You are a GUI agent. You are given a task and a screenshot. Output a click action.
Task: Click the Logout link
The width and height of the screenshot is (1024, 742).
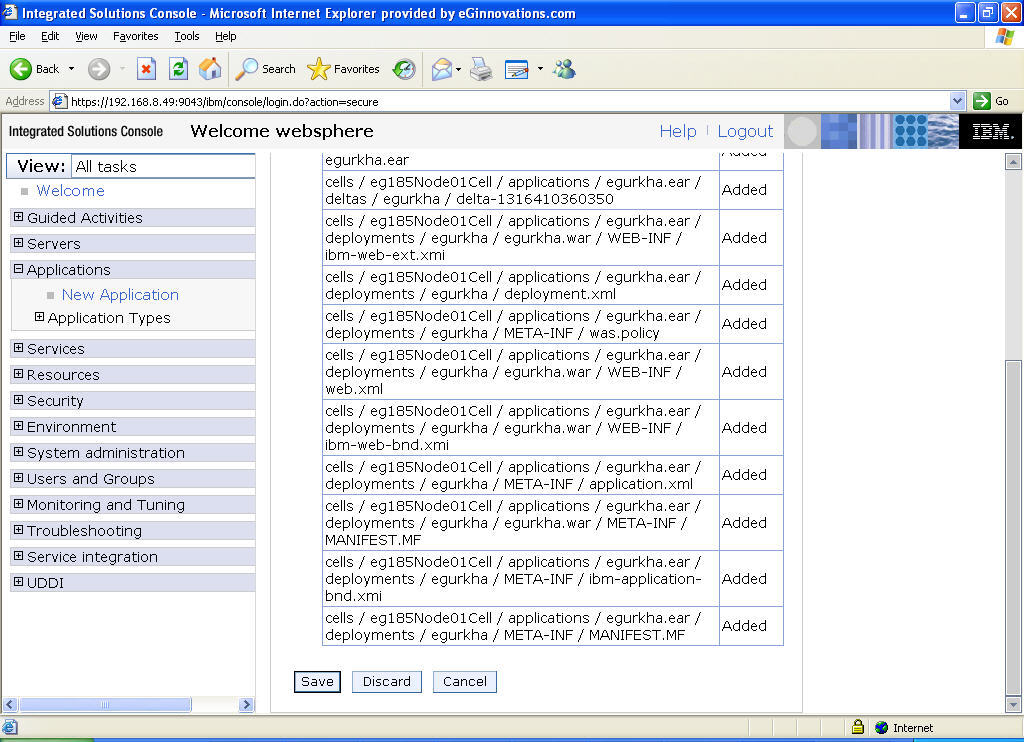pyautogui.click(x=745, y=131)
